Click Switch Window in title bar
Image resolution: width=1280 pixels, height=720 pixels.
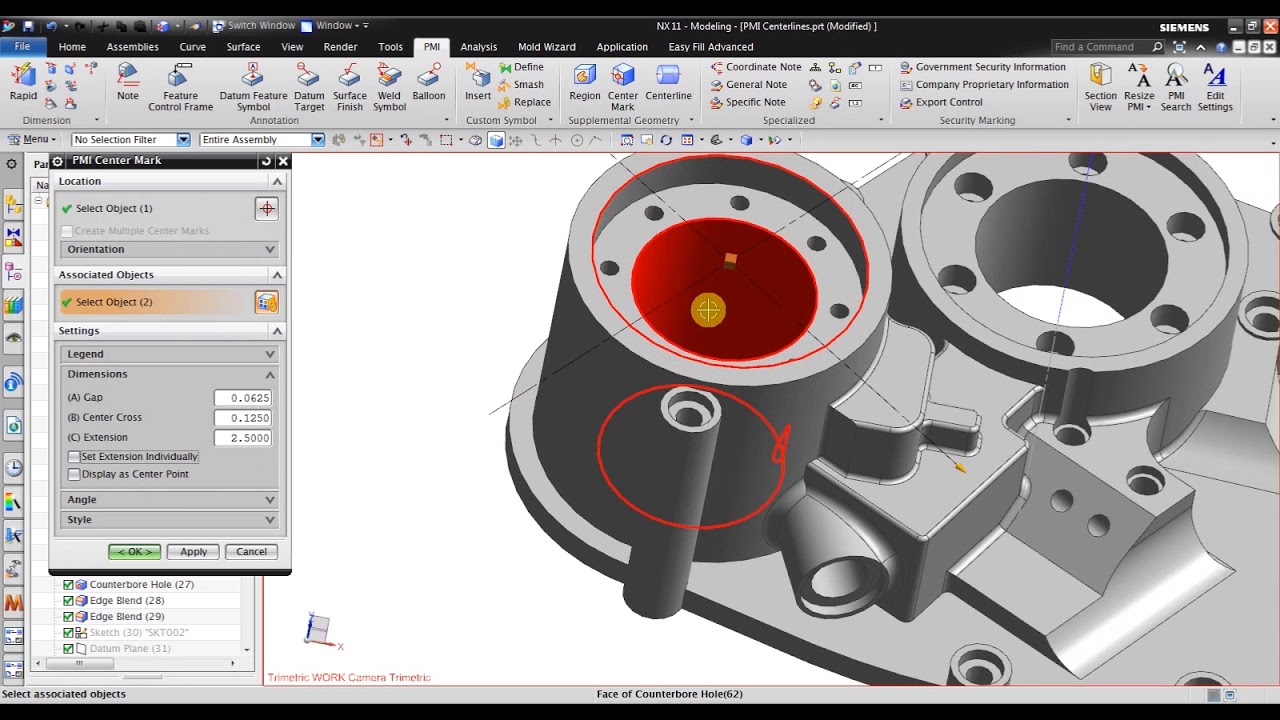point(253,25)
